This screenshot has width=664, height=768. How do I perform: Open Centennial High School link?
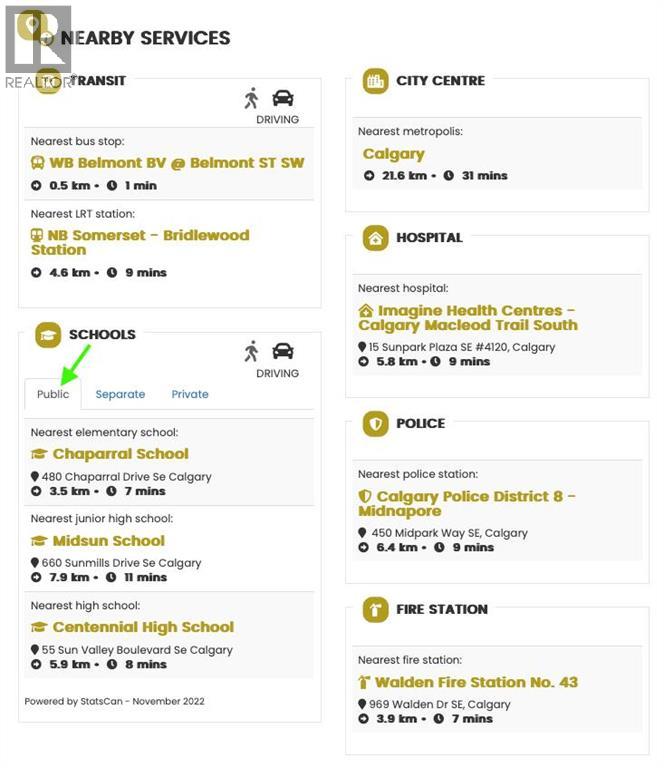(x=143, y=627)
